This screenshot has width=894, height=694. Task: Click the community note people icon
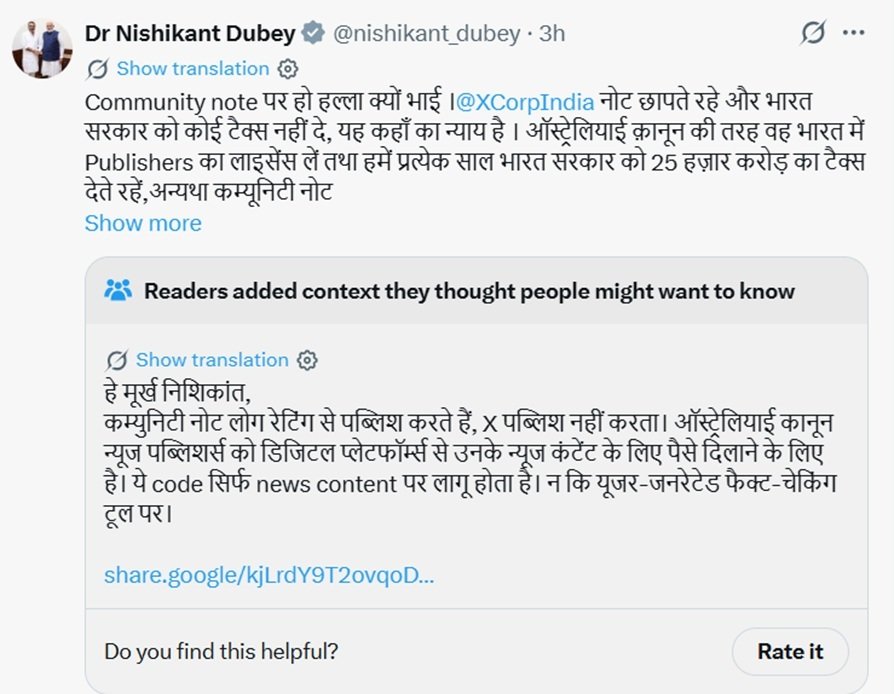[x=118, y=291]
